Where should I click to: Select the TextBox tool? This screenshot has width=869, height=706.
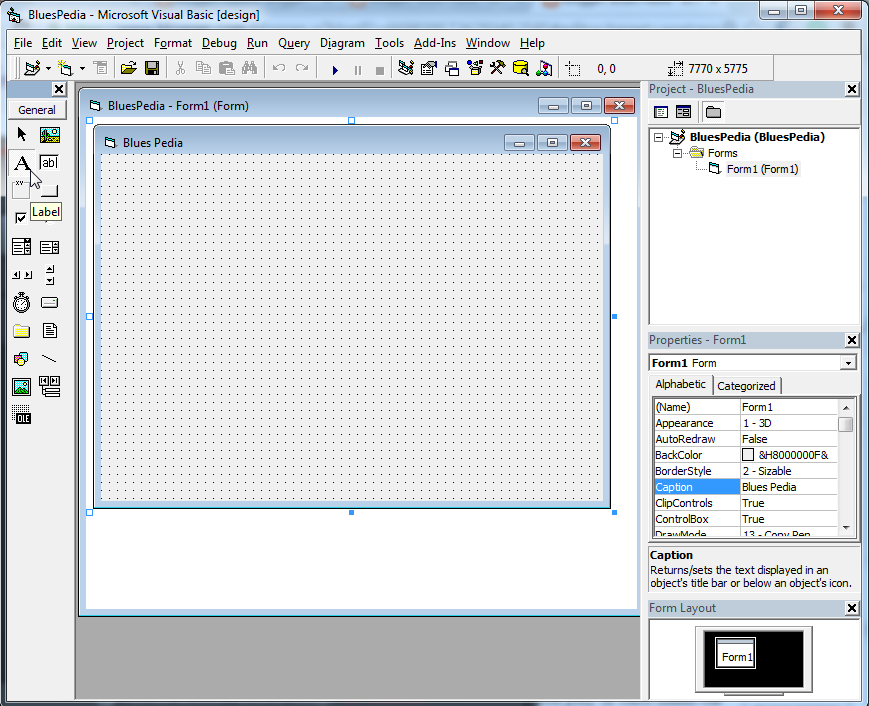(48, 162)
